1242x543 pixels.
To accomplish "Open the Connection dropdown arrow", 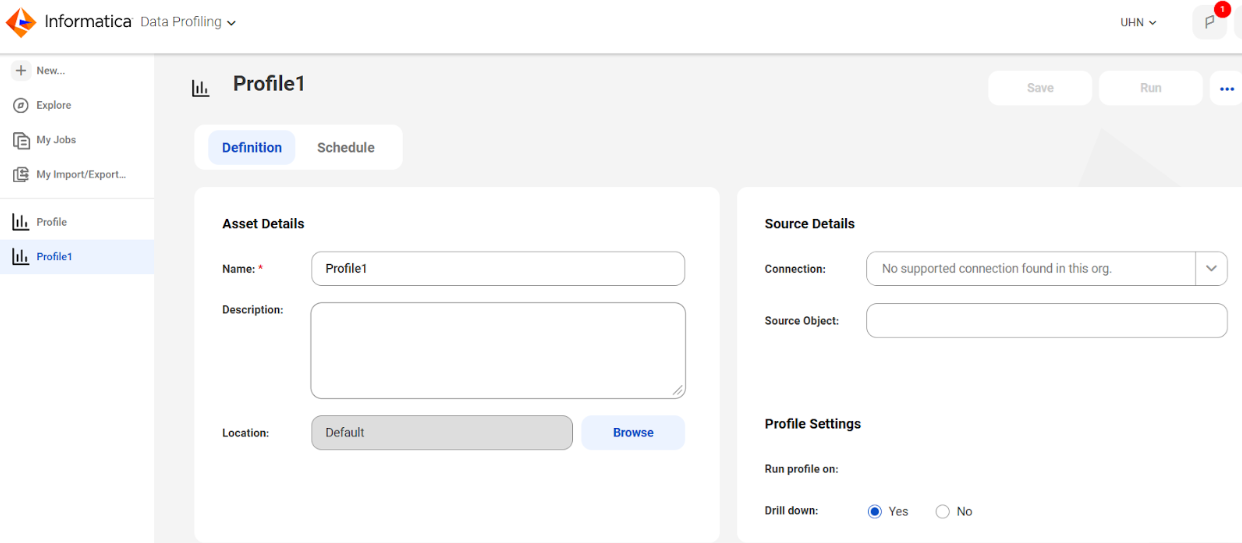I will click(x=1211, y=268).
